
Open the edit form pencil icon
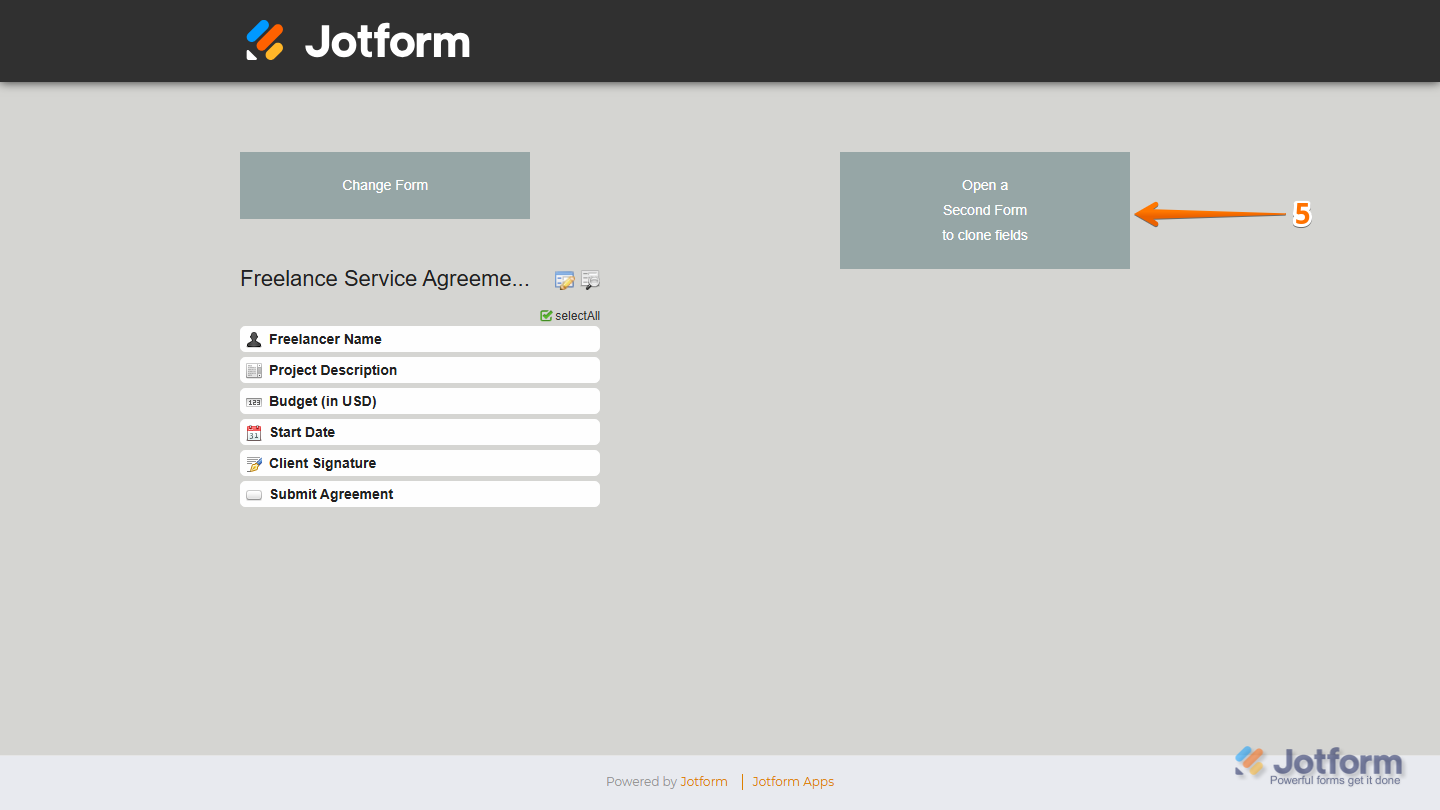pyautogui.click(x=564, y=280)
